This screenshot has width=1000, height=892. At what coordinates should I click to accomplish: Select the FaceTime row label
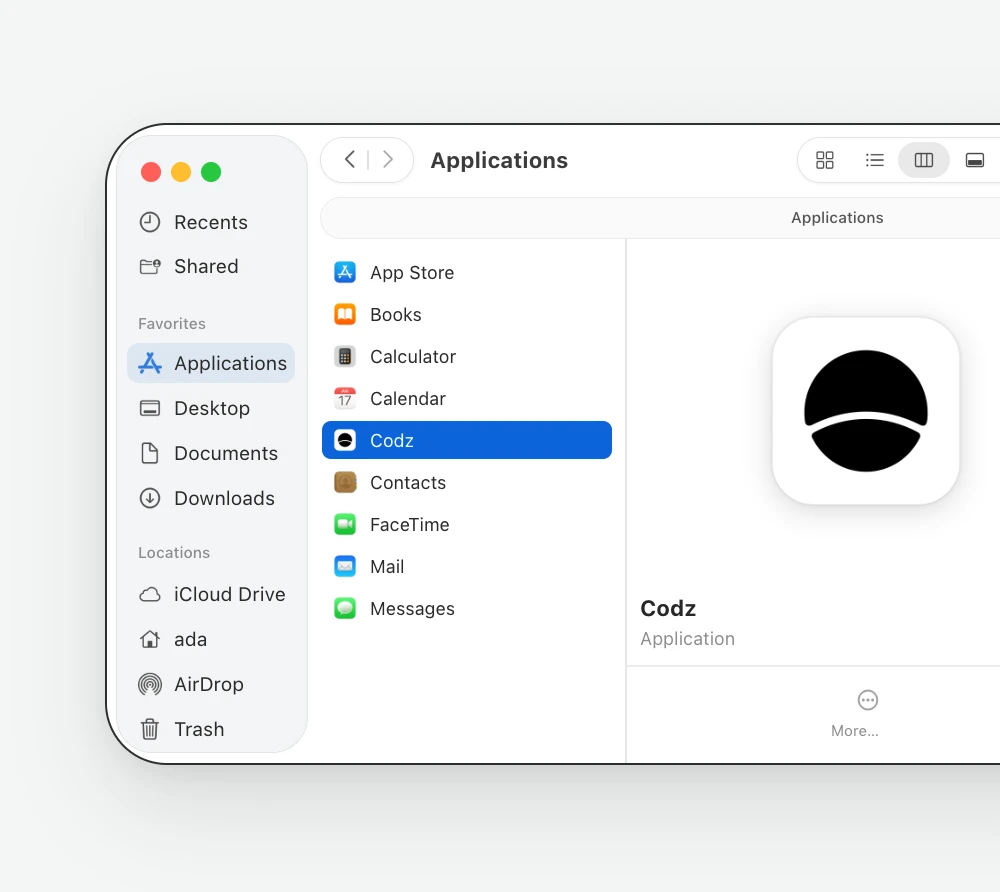tap(409, 525)
